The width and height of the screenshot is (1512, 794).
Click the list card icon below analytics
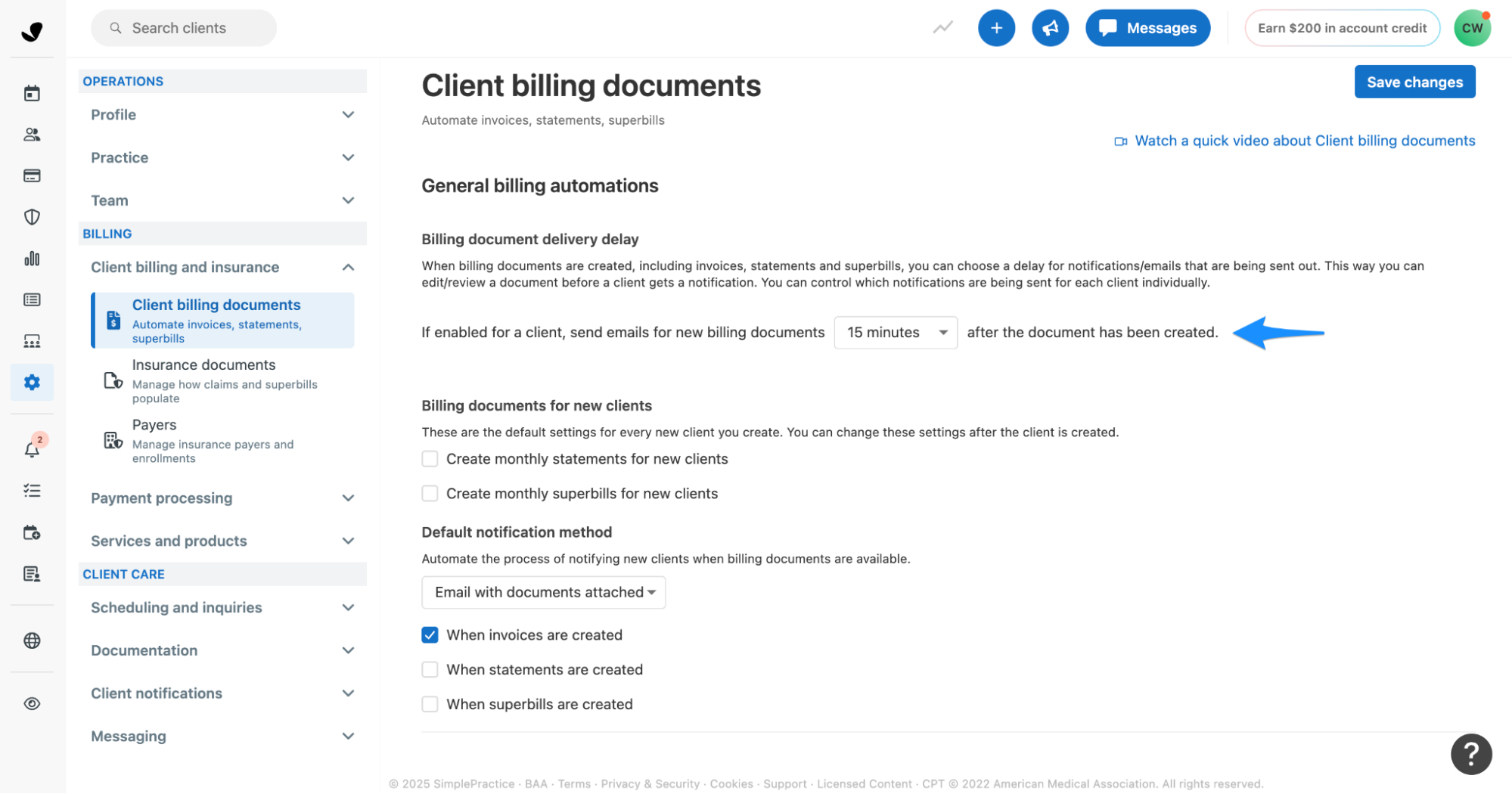[32, 299]
